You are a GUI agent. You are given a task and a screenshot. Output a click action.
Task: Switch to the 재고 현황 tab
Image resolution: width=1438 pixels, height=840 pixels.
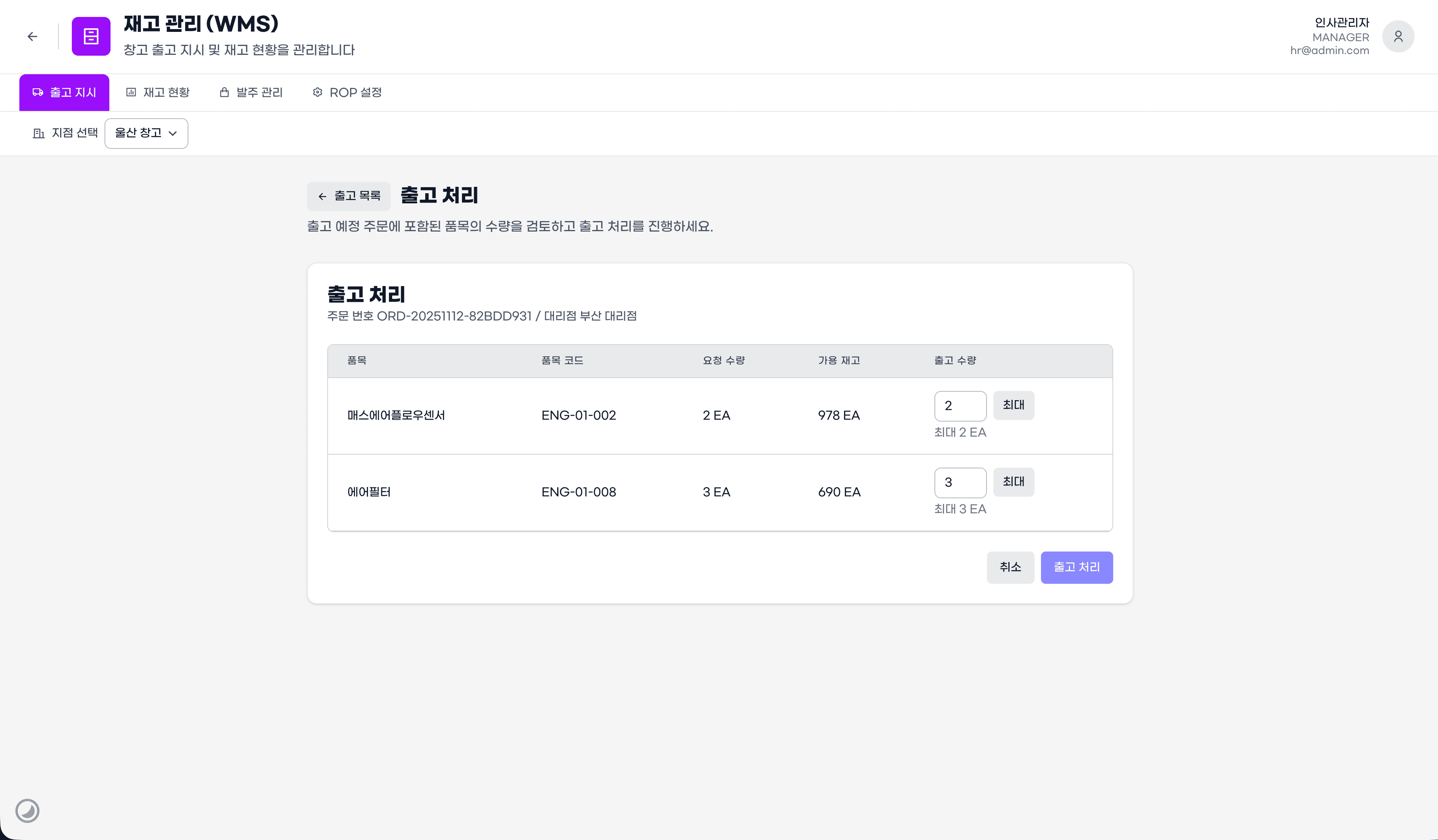point(157,92)
